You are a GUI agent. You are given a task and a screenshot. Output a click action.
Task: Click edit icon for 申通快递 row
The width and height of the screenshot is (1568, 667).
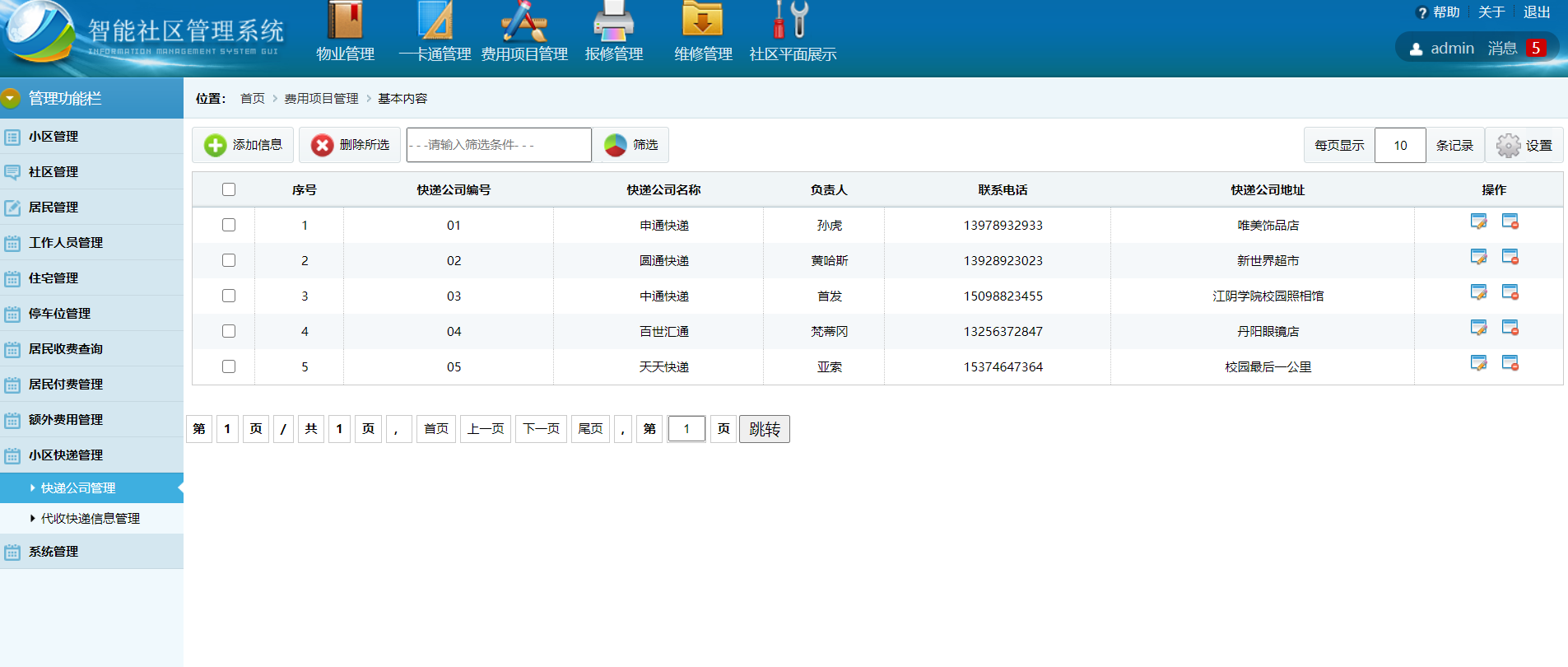point(1478,222)
